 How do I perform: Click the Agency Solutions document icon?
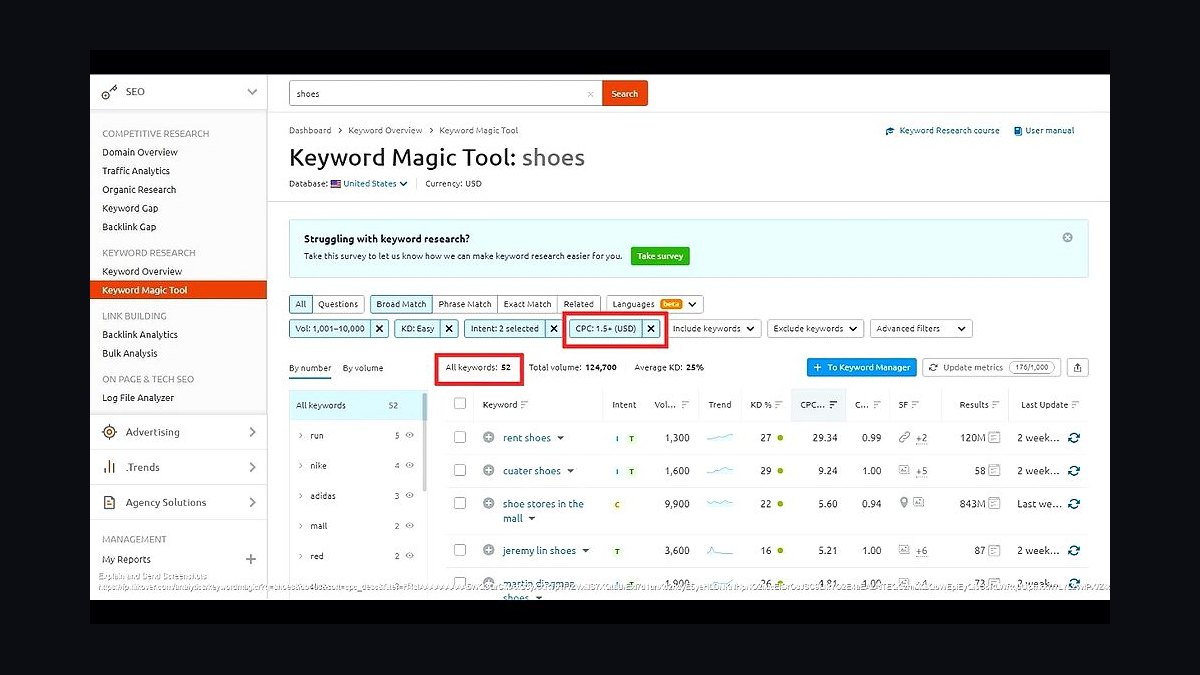[x=110, y=502]
